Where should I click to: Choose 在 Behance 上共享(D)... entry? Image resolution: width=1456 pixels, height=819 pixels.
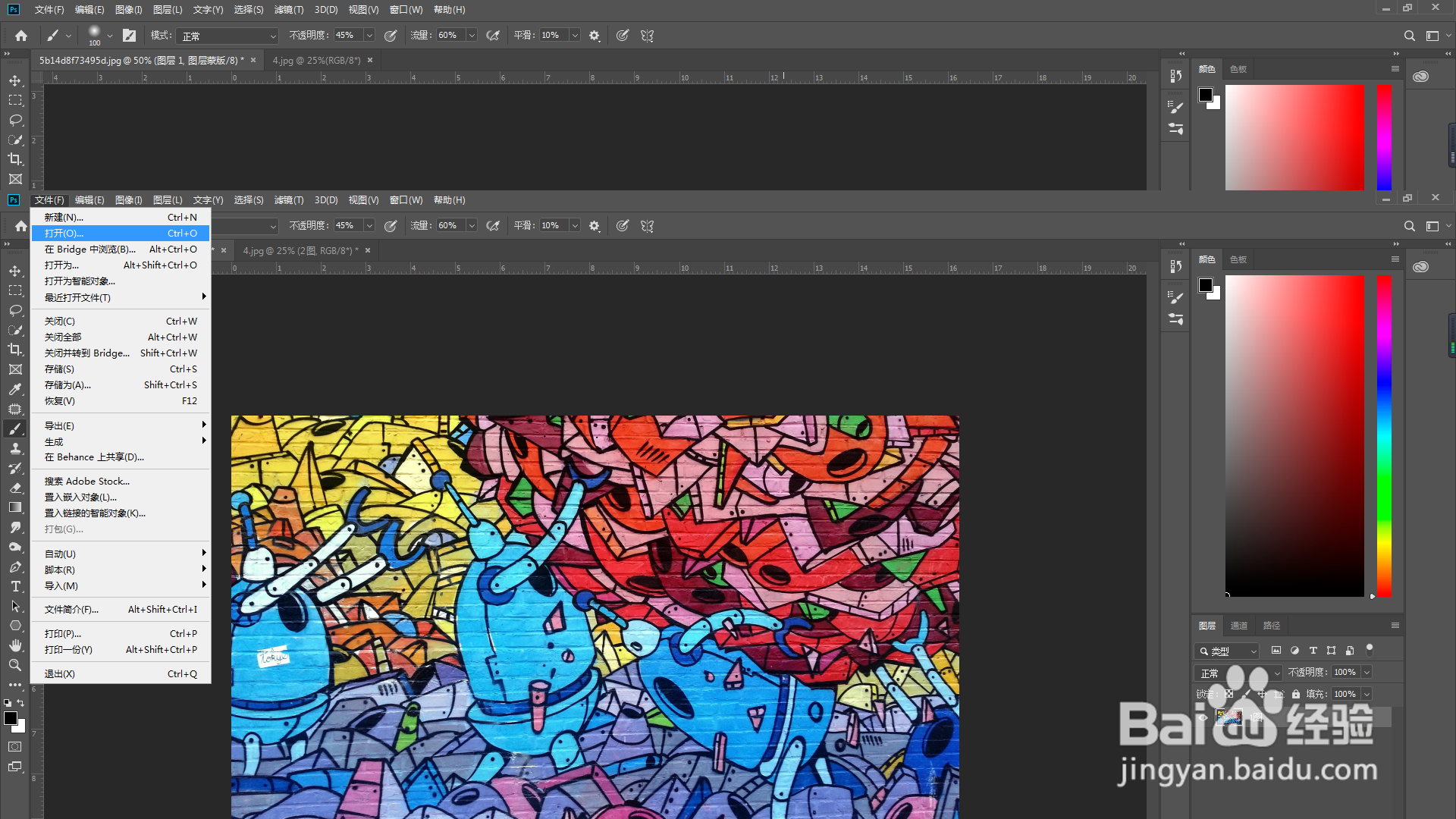click(121, 457)
